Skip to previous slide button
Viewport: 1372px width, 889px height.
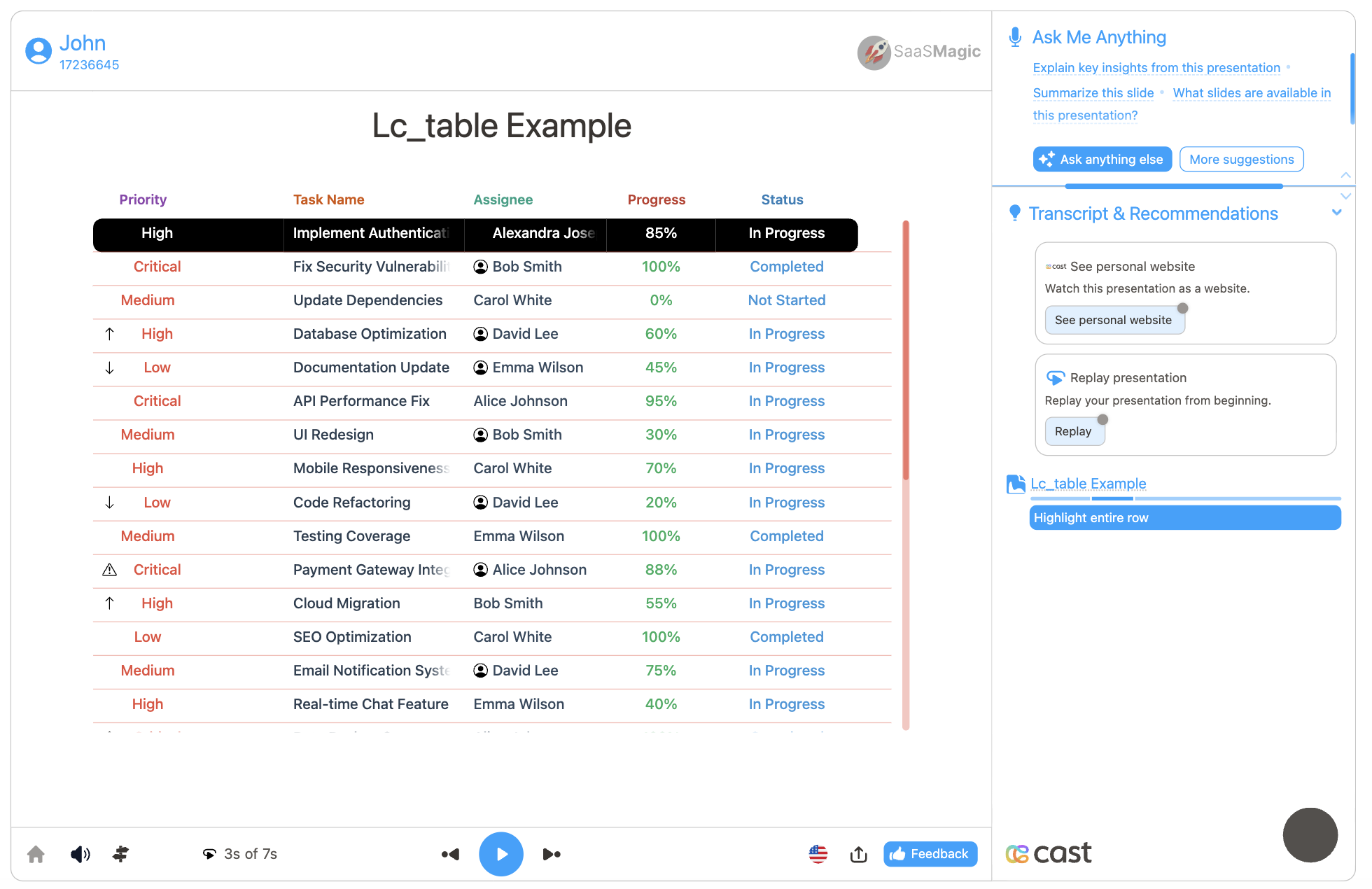451,854
